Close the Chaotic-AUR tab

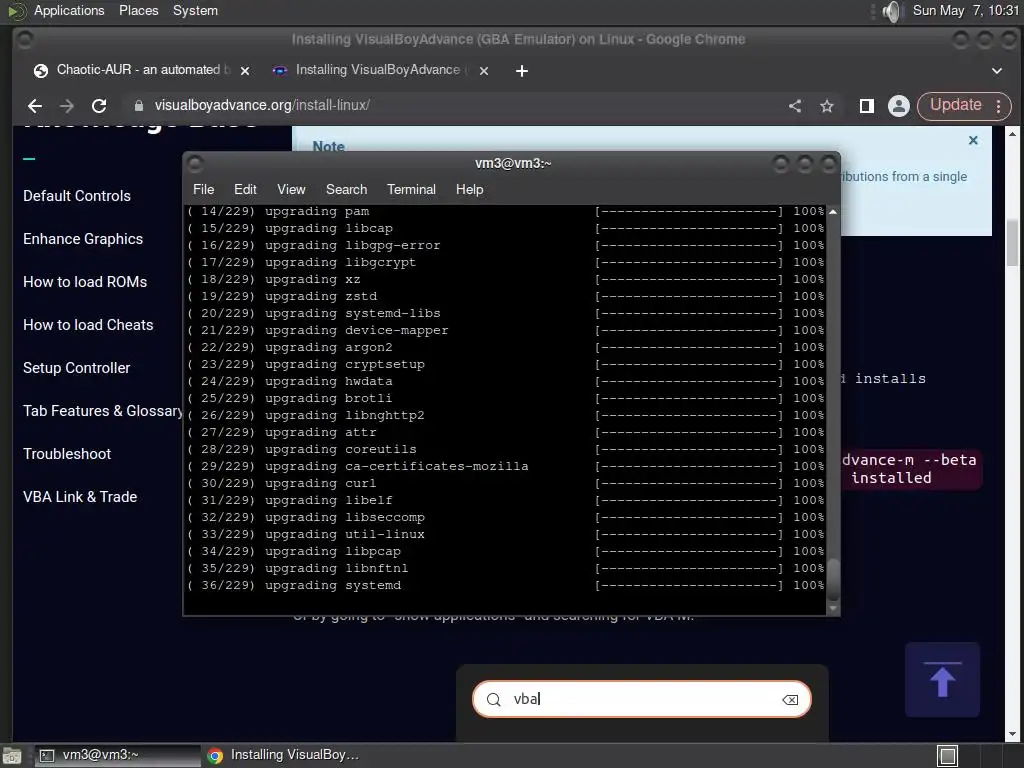tap(245, 71)
